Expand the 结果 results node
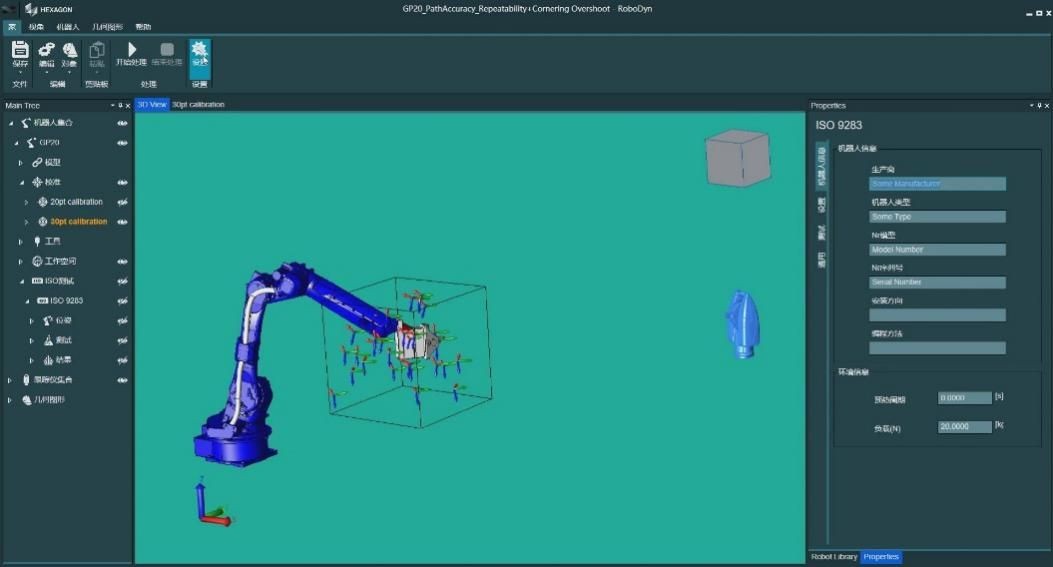 [32, 360]
